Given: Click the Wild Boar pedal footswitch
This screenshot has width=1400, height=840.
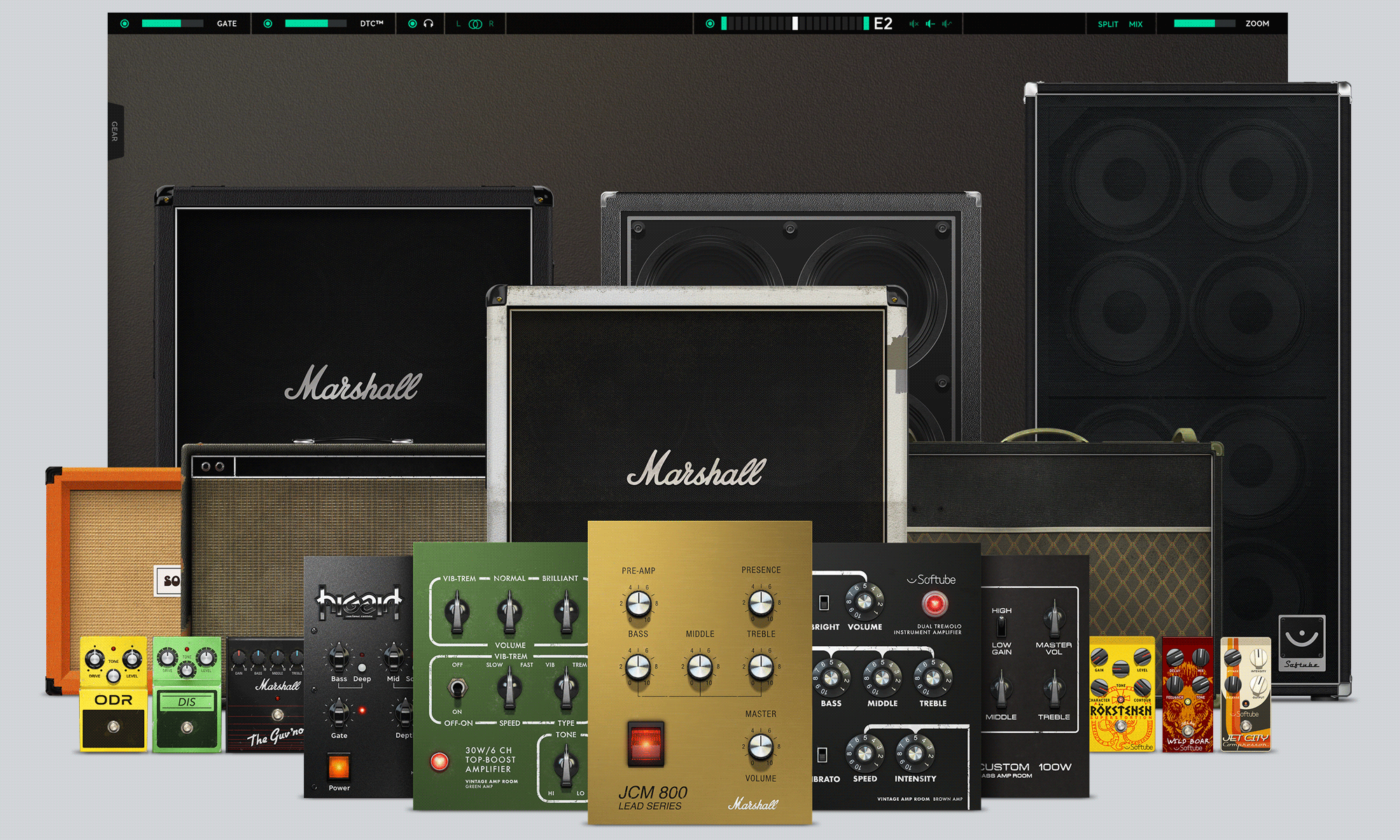Looking at the screenshot, I should [x=1188, y=730].
